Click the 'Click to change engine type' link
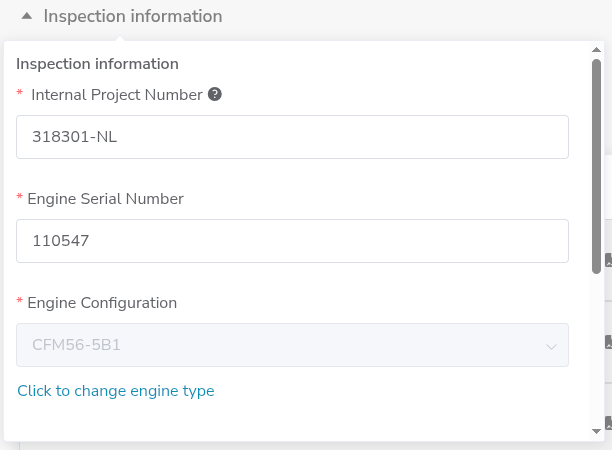Image resolution: width=612 pixels, height=450 pixels. click(x=116, y=391)
